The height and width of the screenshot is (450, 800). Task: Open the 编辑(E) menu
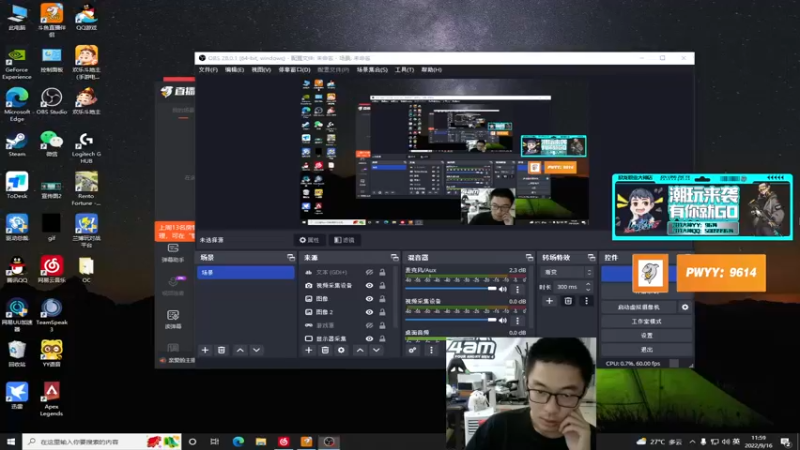[234, 70]
